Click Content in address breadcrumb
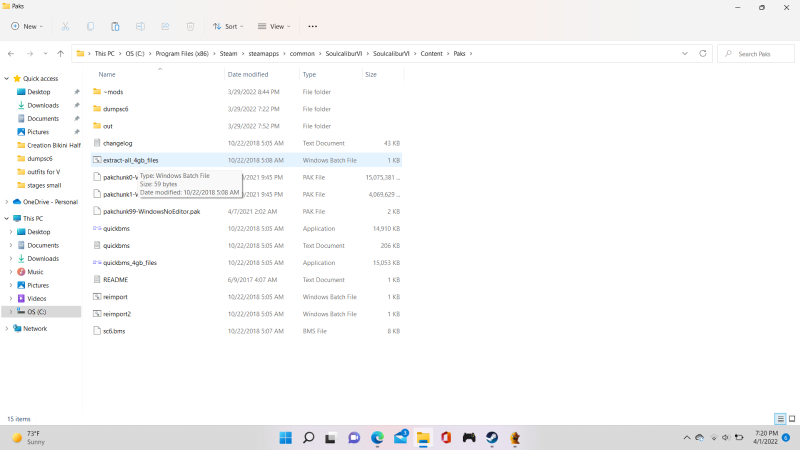This screenshot has width=800, height=450. (x=431, y=54)
